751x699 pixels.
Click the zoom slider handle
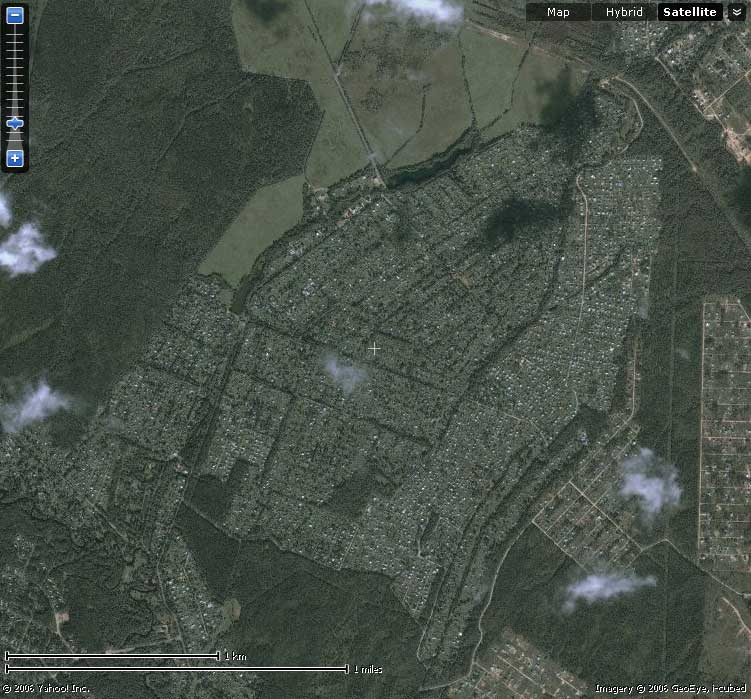pyautogui.click(x=15, y=123)
